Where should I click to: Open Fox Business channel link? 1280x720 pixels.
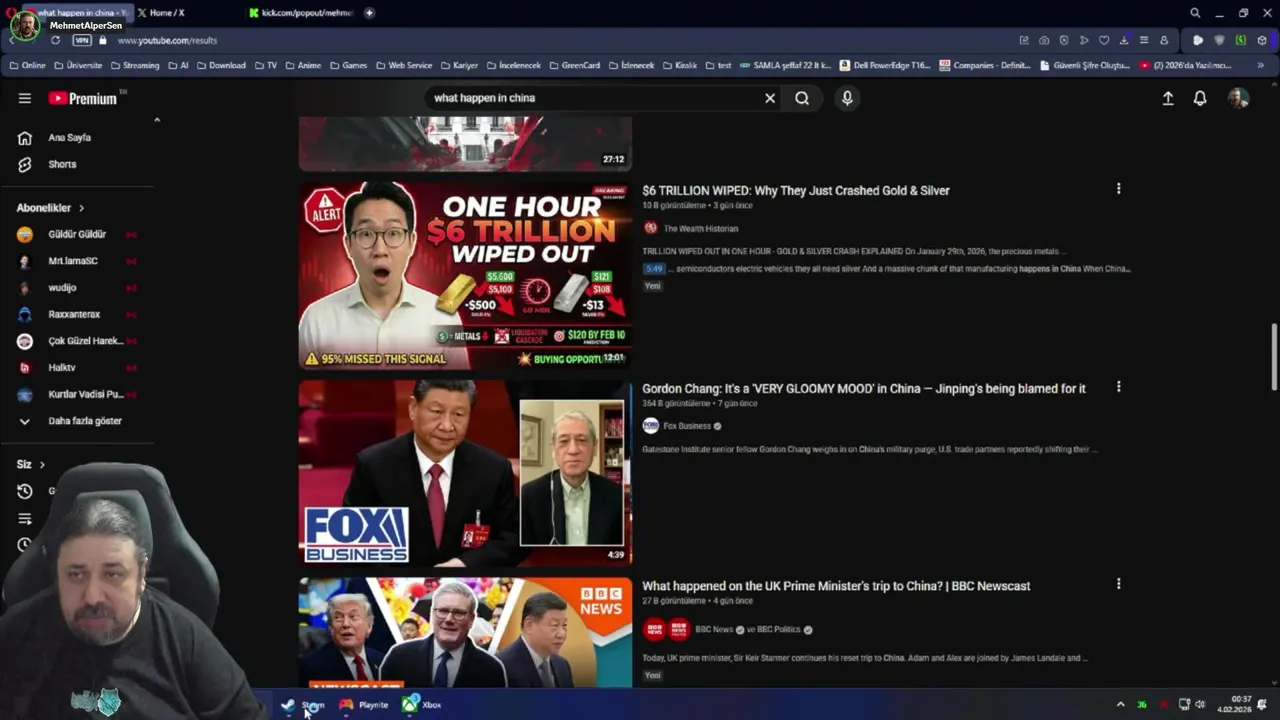(x=687, y=426)
